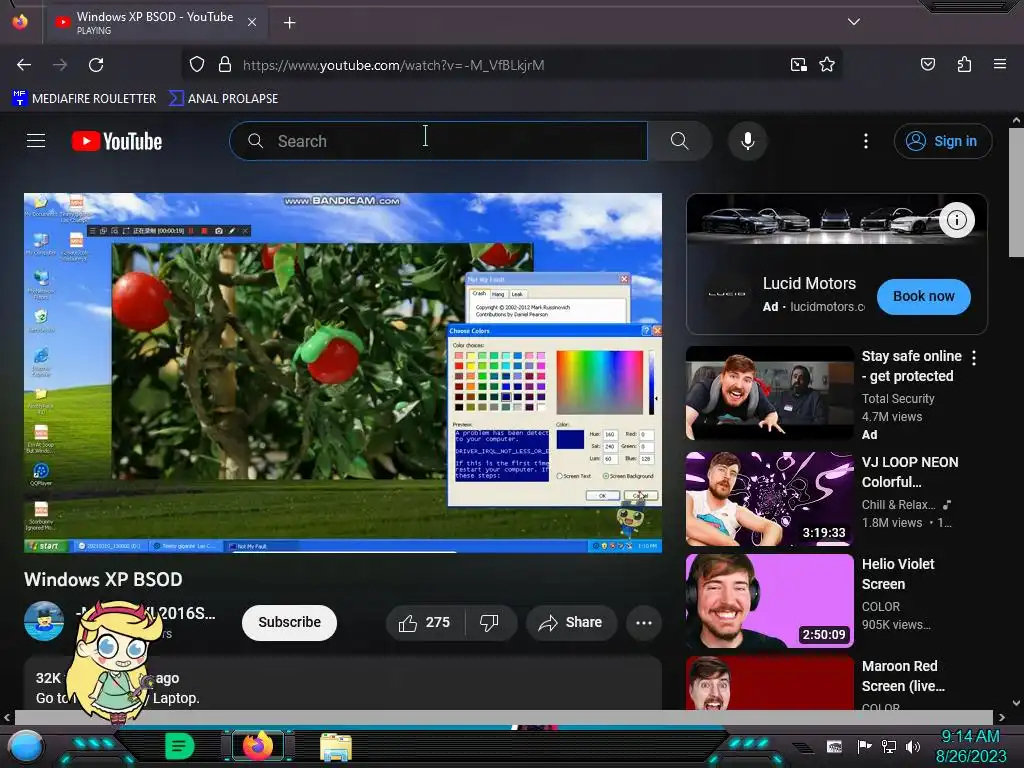The image size is (1024, 768).
Task: Click Book now on Lucid Motors ad
Action: (x=923, y=296)
